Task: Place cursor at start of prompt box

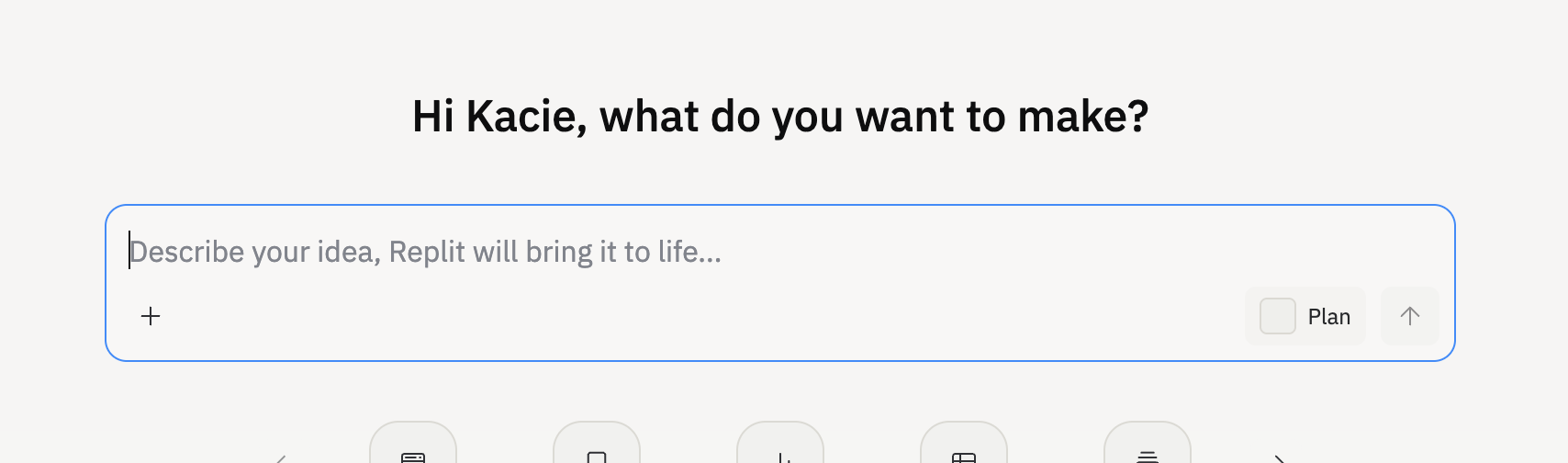Action: [x=131, y=251]
